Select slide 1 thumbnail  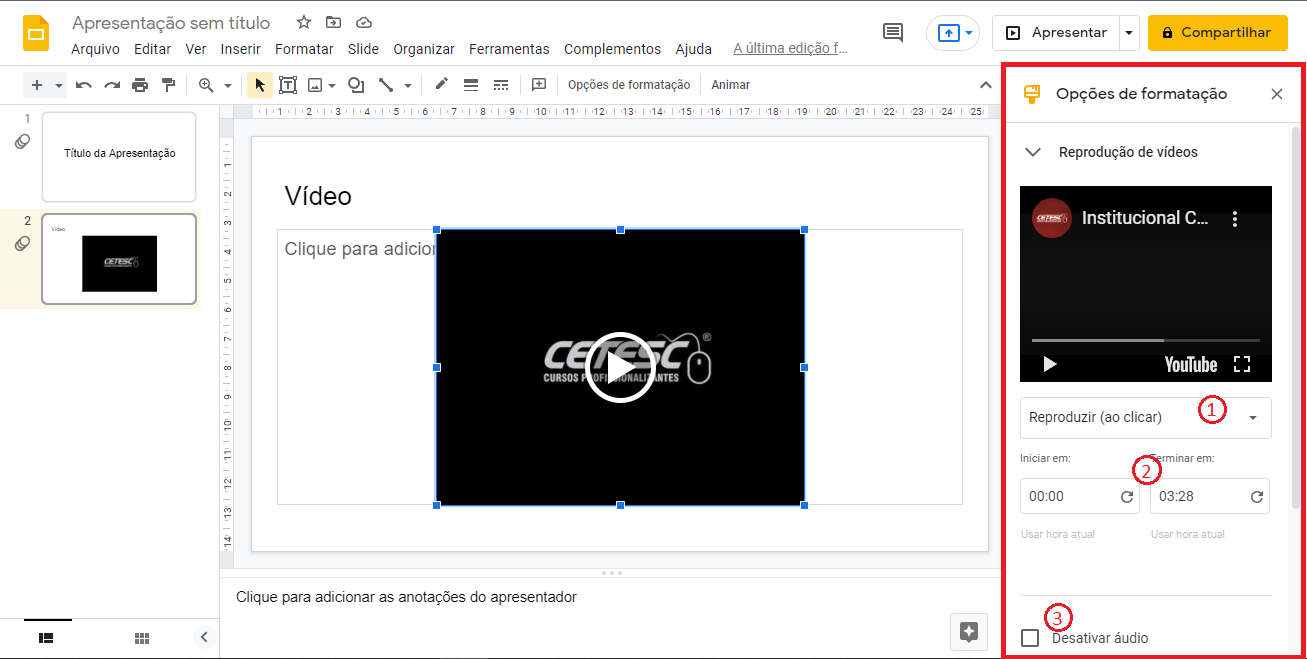pyautogui.click(x=119, y=157)
